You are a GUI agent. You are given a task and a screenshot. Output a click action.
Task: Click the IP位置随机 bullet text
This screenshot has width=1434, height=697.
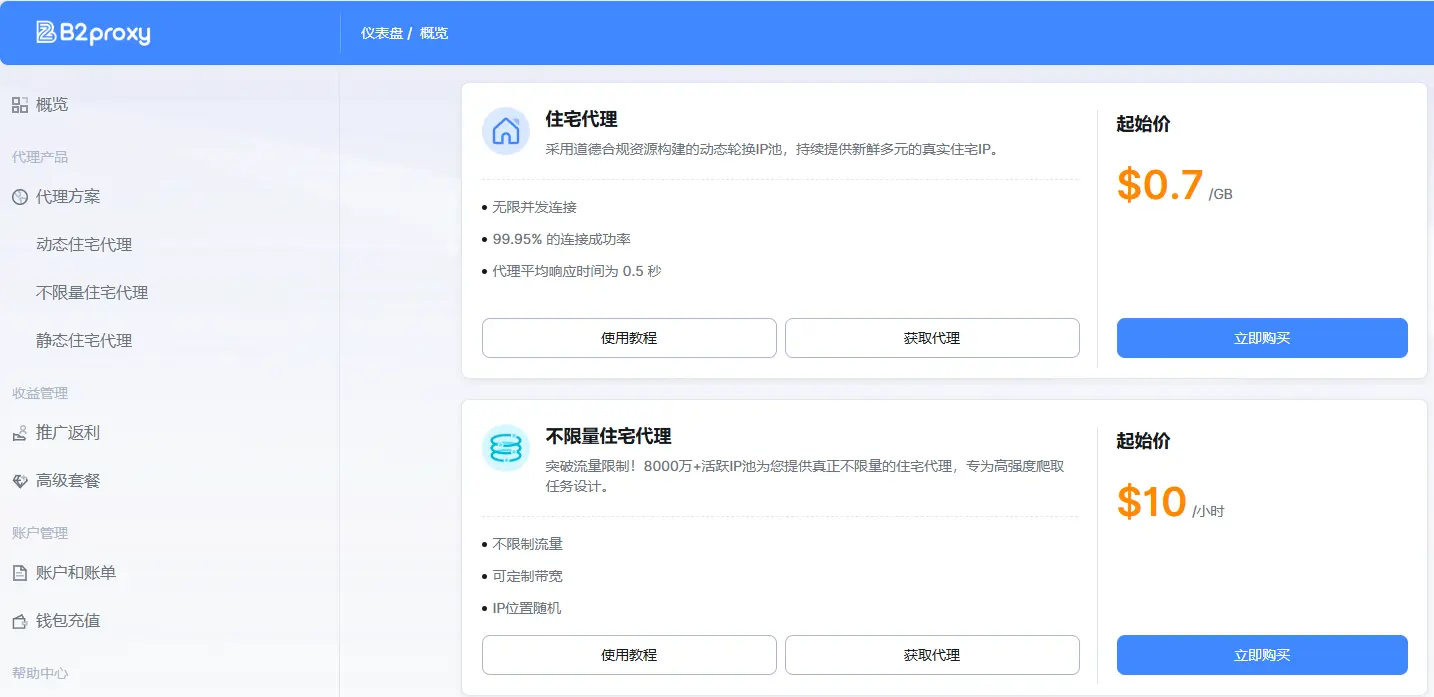click(x=527, y=608)
